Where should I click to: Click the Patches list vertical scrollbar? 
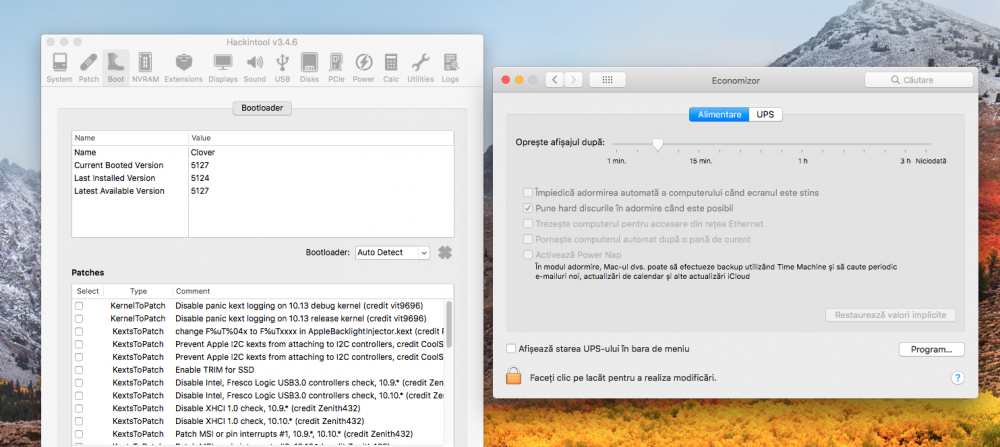(x=449, y=324)
